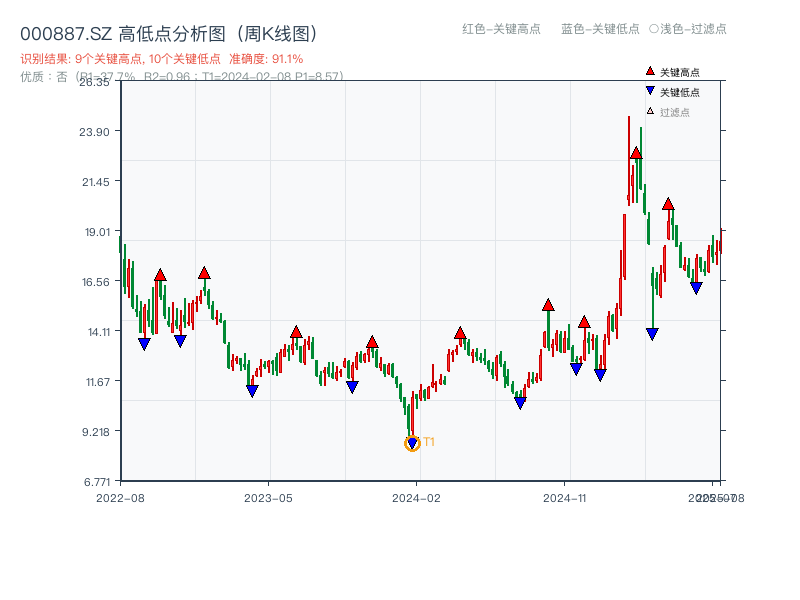Click the blue triangle icon in the legend
Image resolution: width=800 pixels, height=600 pixels.
(x=650, y=91)
